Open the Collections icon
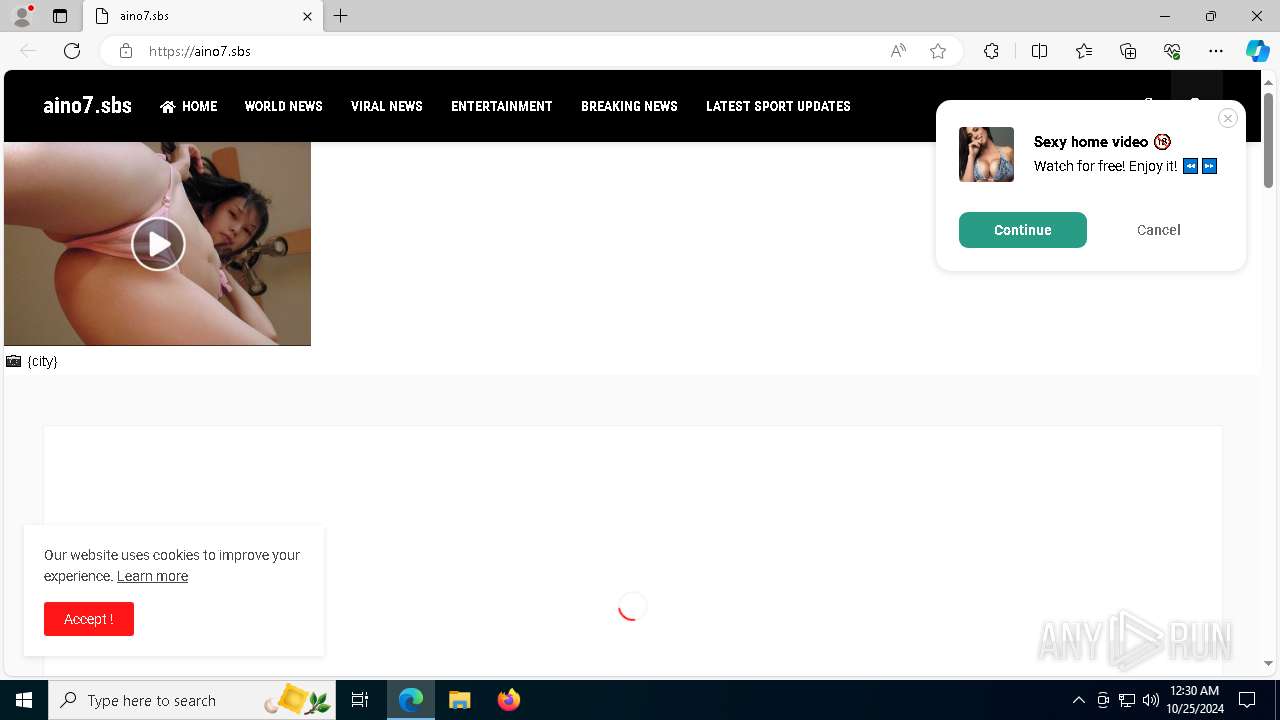The height and width of the screenshot is (720, 1280). point(1128,51)
